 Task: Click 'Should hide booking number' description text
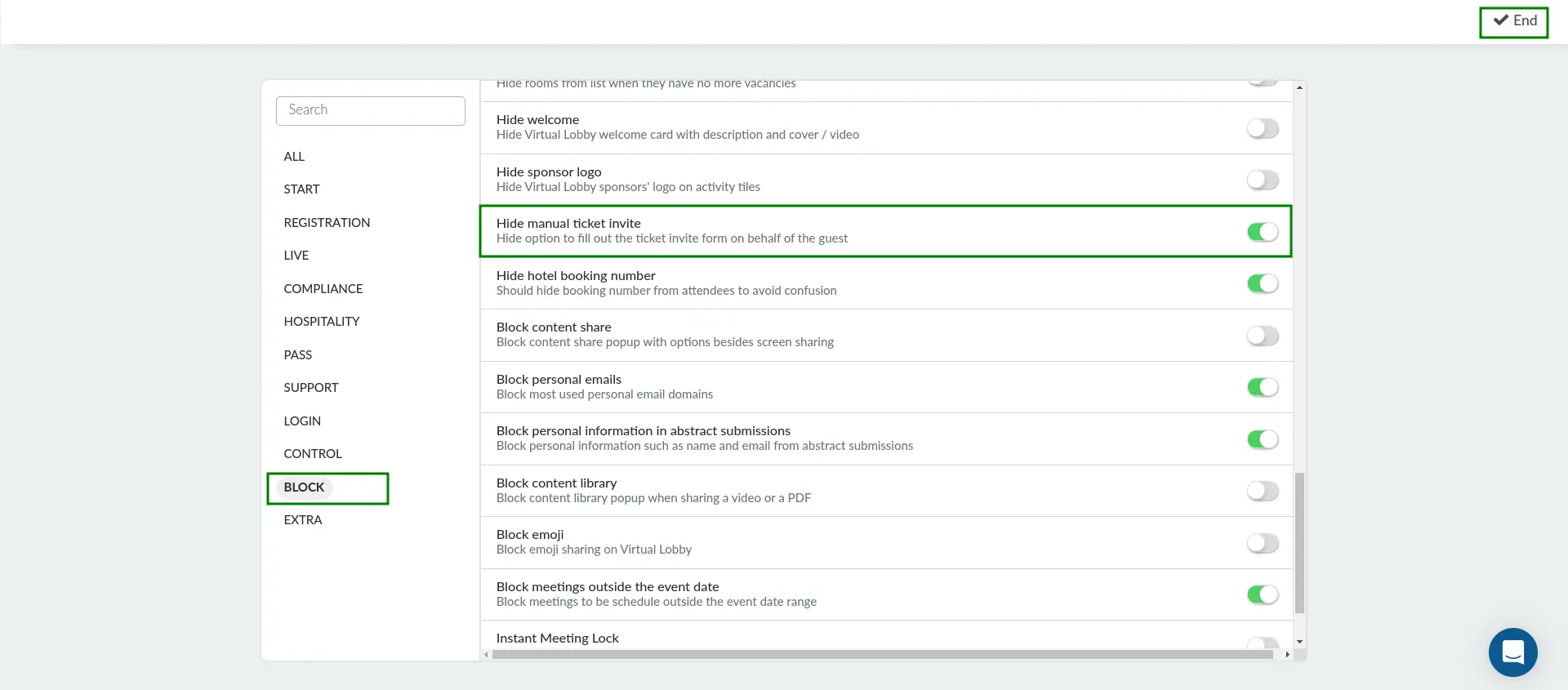(x=666, y=291)
